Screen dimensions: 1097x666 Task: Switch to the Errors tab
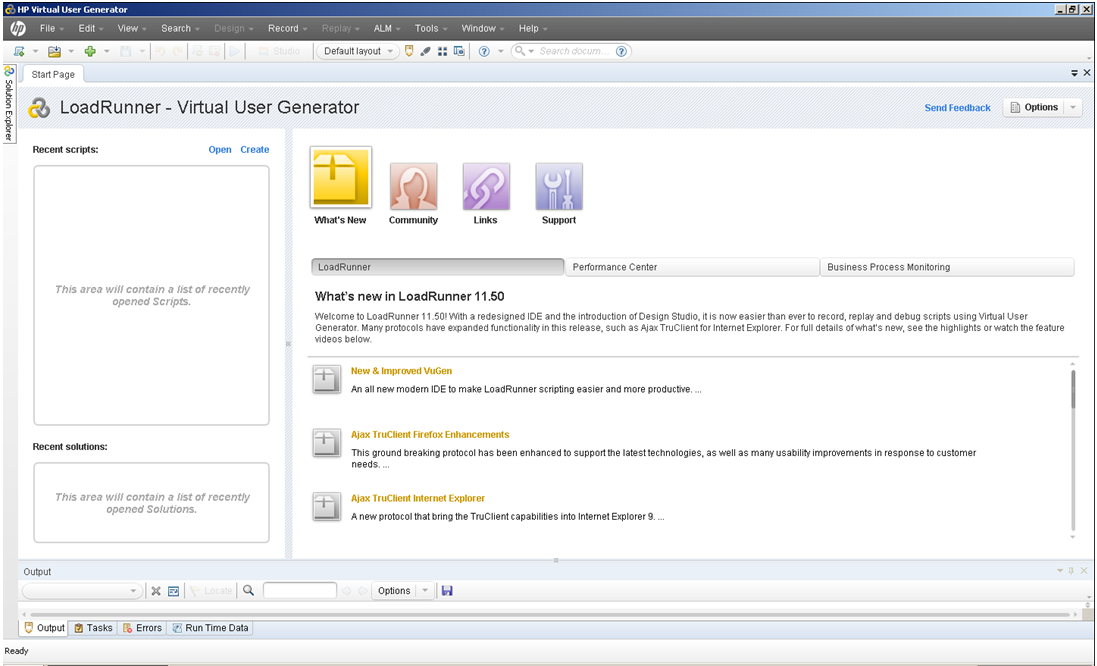(142, 628)
